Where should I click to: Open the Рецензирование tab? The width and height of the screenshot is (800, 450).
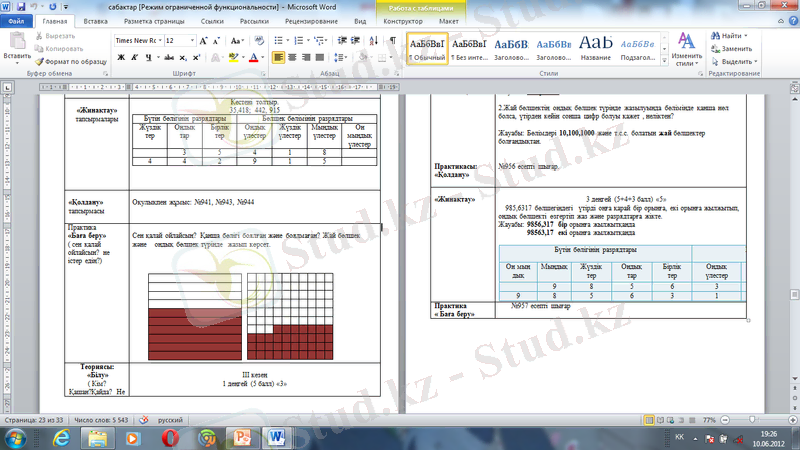pos(312,20)
